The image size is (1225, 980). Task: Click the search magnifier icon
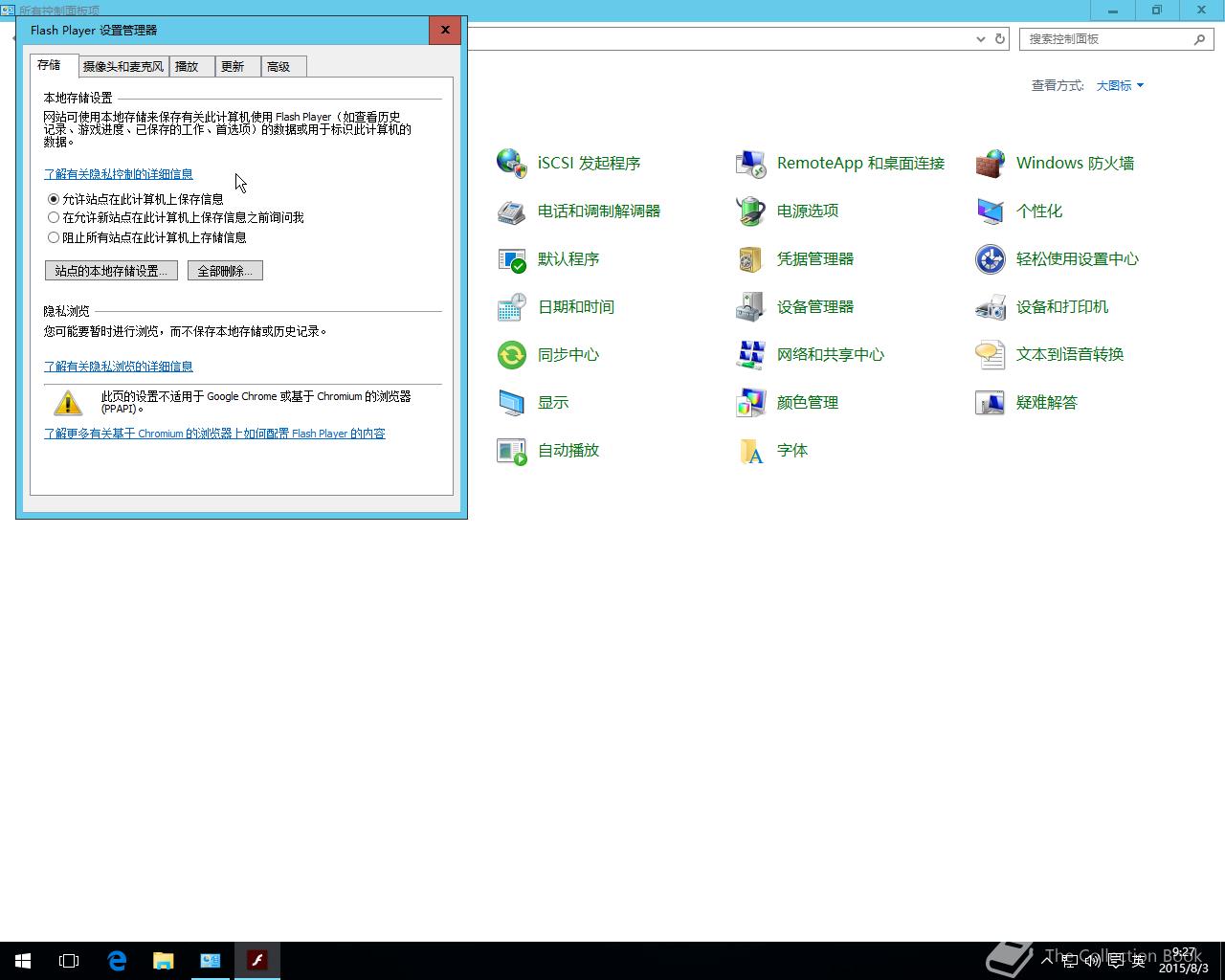(x=1199, y=39)
